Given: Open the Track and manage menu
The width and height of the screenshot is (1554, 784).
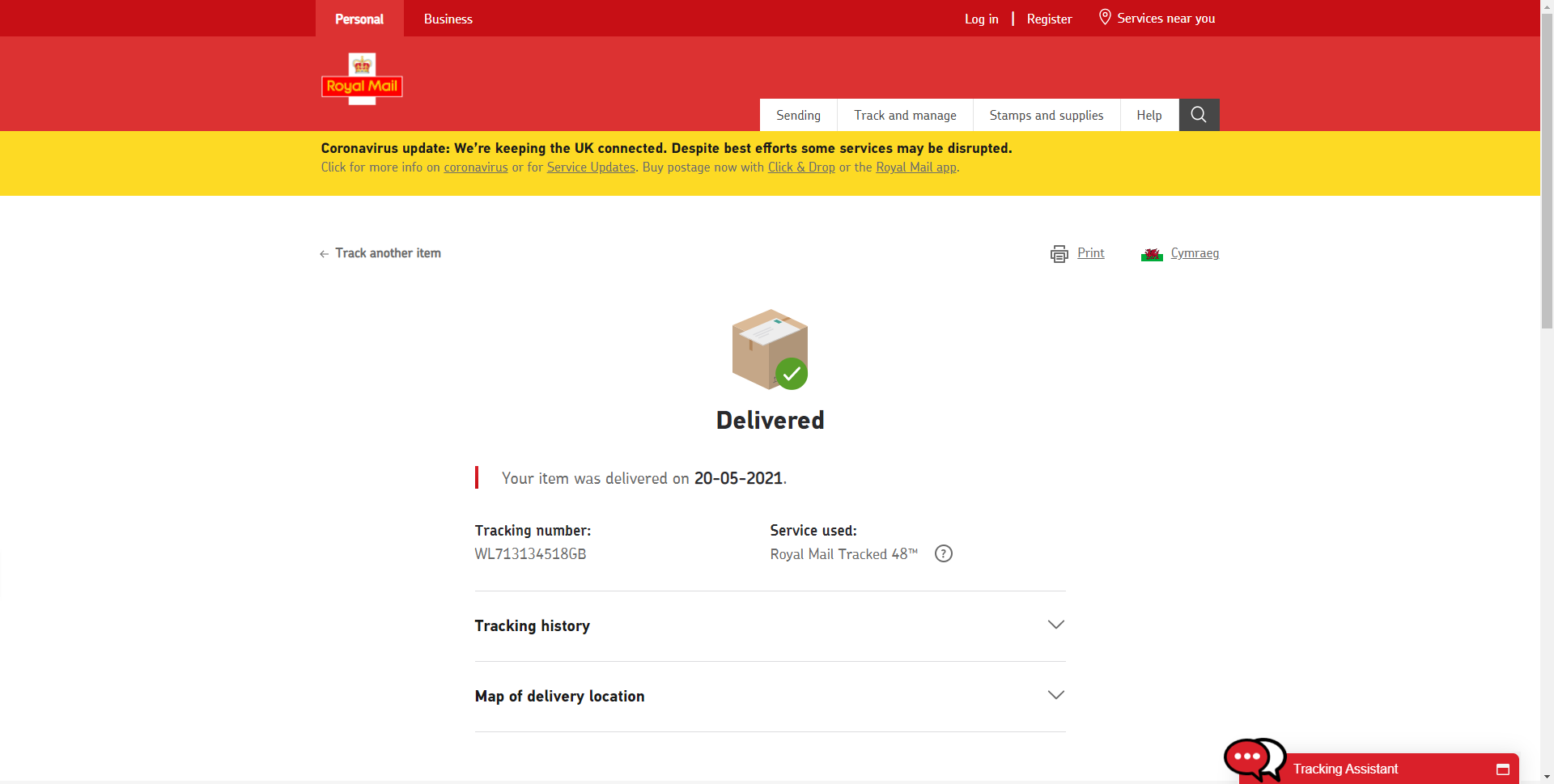Looking at the screenshot, I should tap(905, 116).
